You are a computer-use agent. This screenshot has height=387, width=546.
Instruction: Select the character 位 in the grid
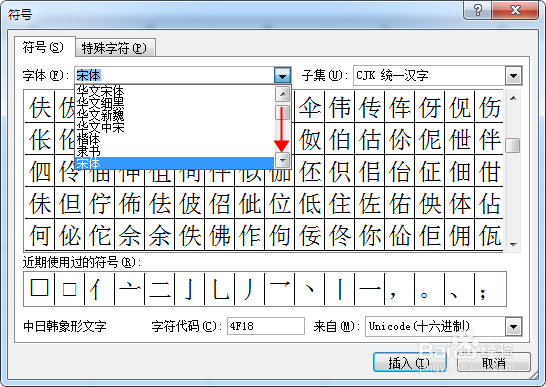tap(280, 203)
